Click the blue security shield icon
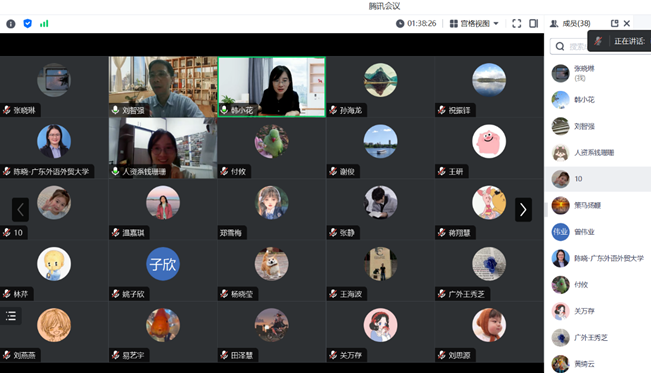 click(x=27, y=24)
